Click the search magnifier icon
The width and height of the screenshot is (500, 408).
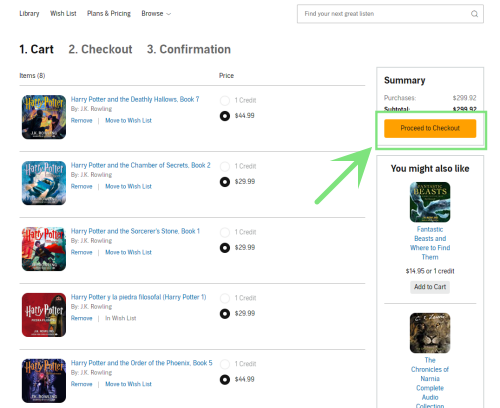[474, 14]
